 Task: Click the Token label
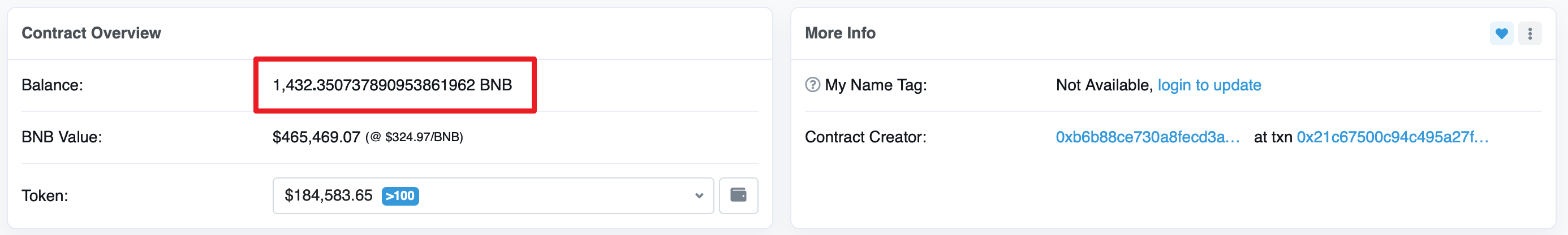click(x=45, y=195)
